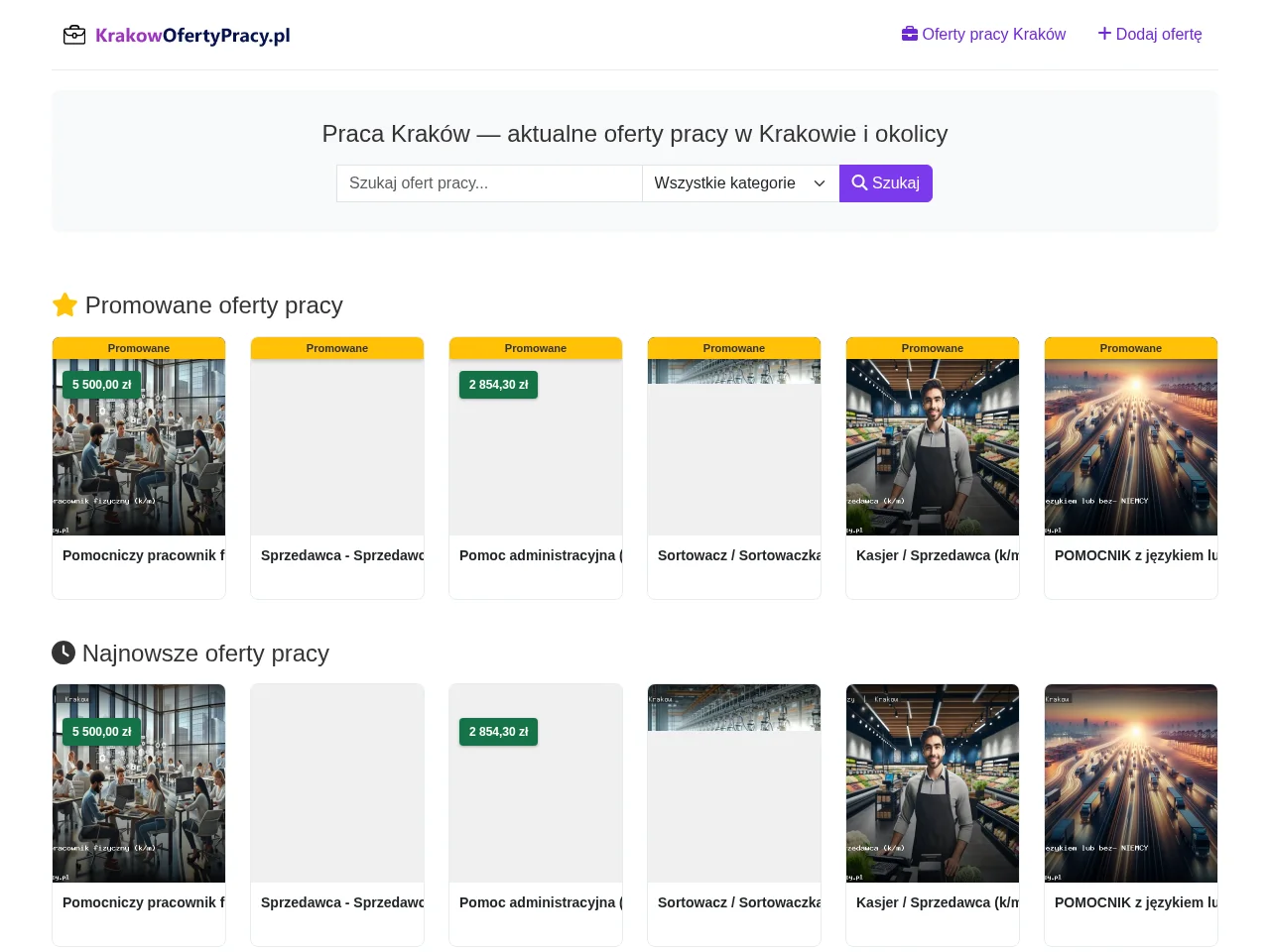The height and width of the screenshot is (952, 1270).
Task: Open promoted POMOCNIK z językiem offer title
Action: point(1136,555)
